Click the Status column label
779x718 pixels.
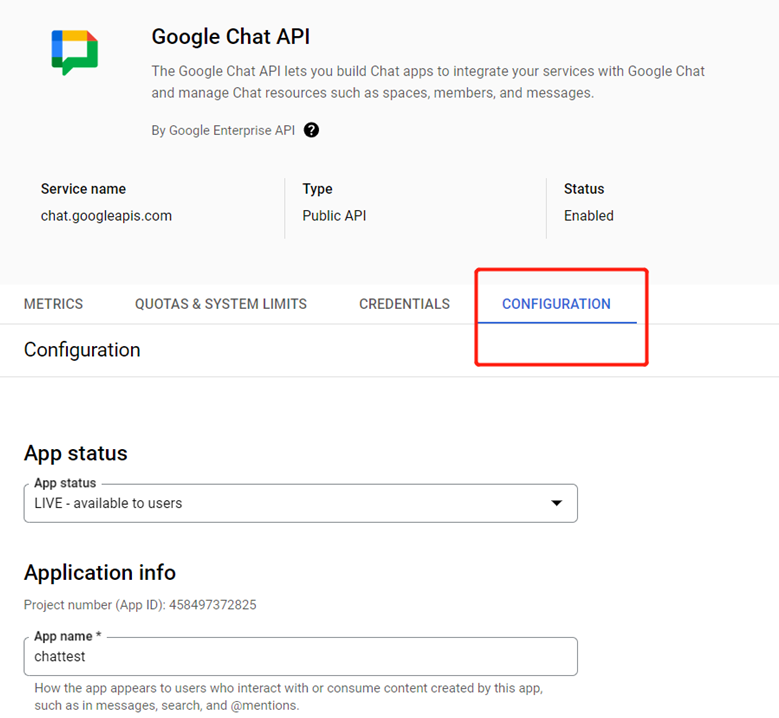[584, 189]
